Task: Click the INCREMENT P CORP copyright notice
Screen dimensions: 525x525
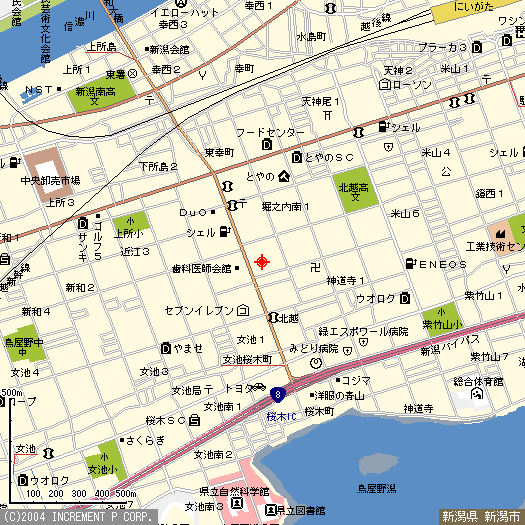Action: click(x=78, y=517)
